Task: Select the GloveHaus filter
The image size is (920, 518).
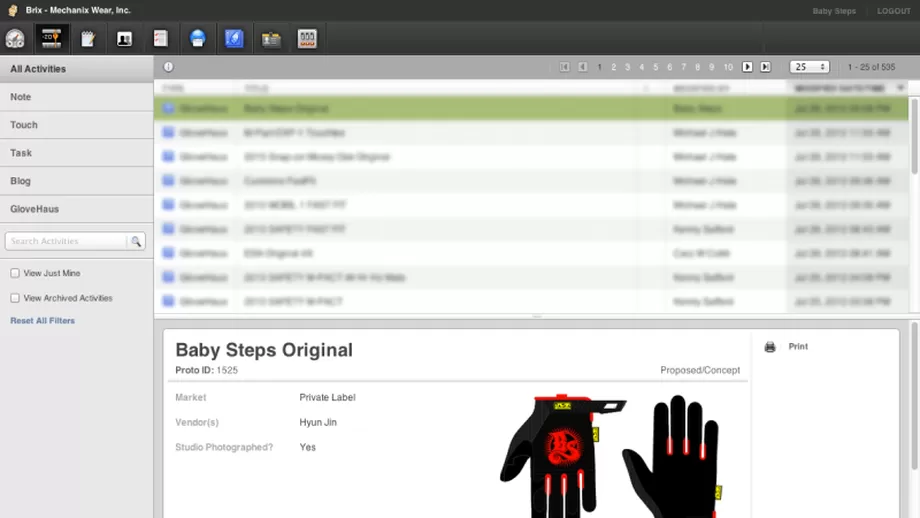Action: click(35, 209)
